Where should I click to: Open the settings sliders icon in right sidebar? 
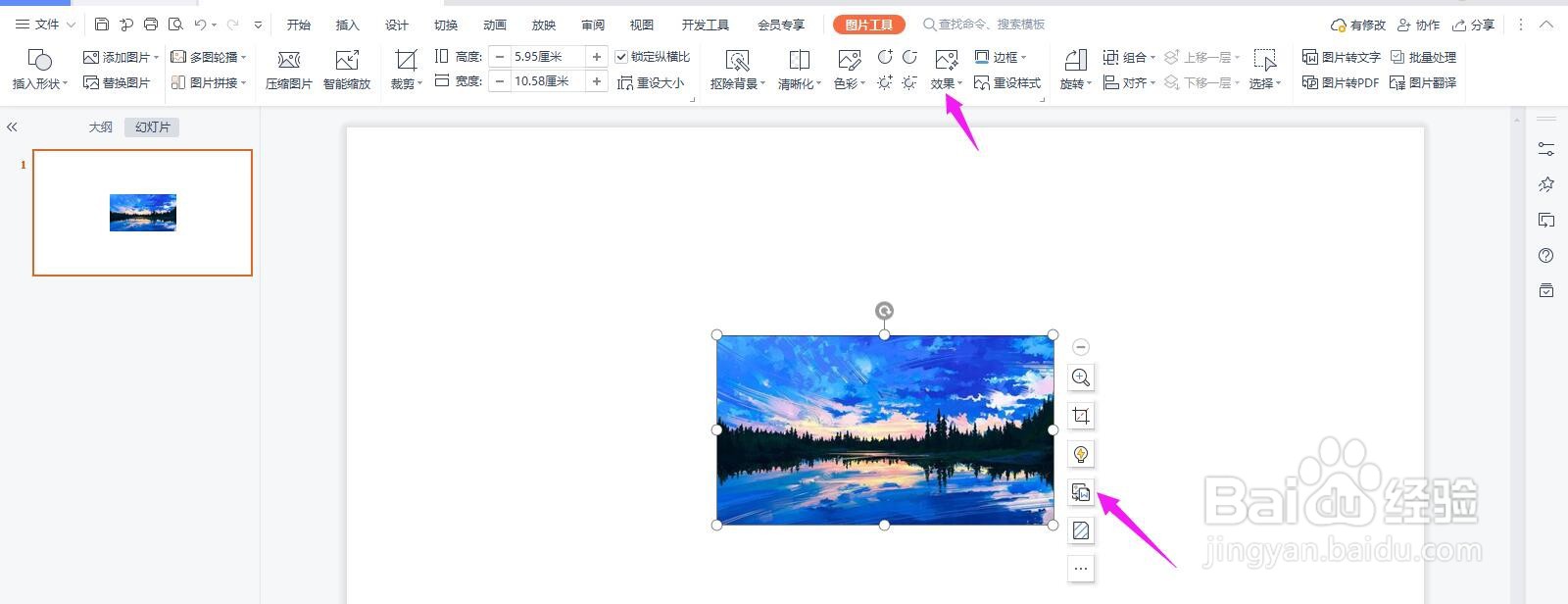click(1546, 149)
